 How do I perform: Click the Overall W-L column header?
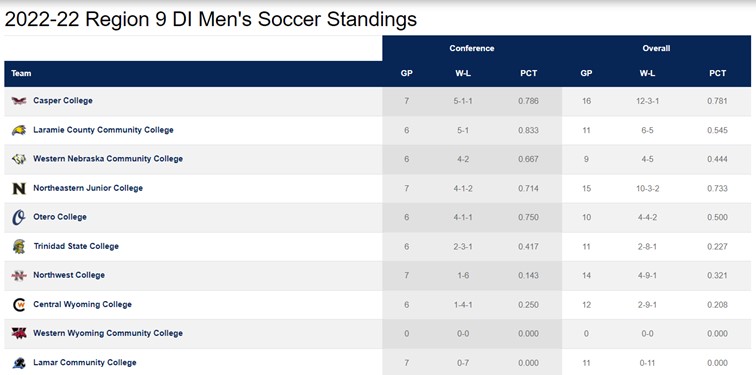pyautogui.click(x=647, y=74)
